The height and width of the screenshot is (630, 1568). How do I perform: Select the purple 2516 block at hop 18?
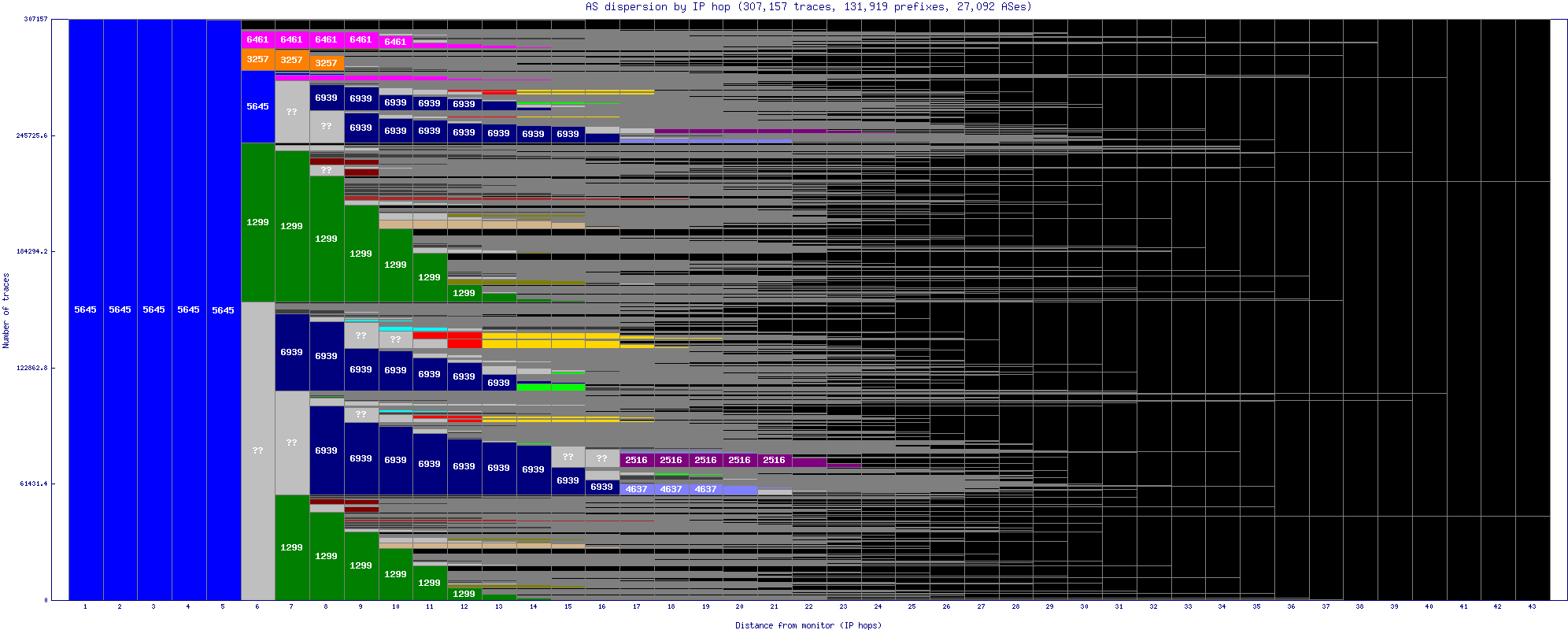(x=671, y=460)
